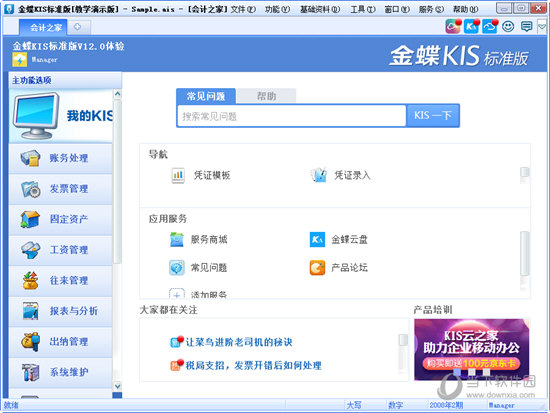Click the K toolbar icon with badge
This screenshot has height=413, width=550.
471,26
